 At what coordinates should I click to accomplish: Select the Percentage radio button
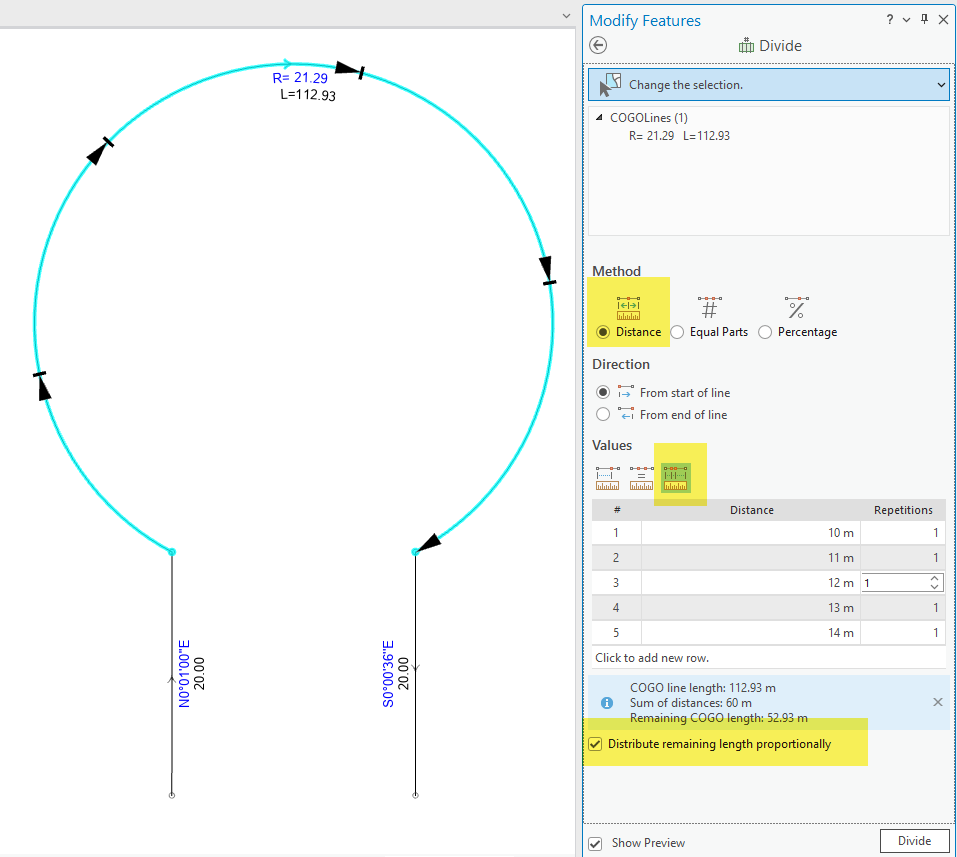(x=765, y=332)
